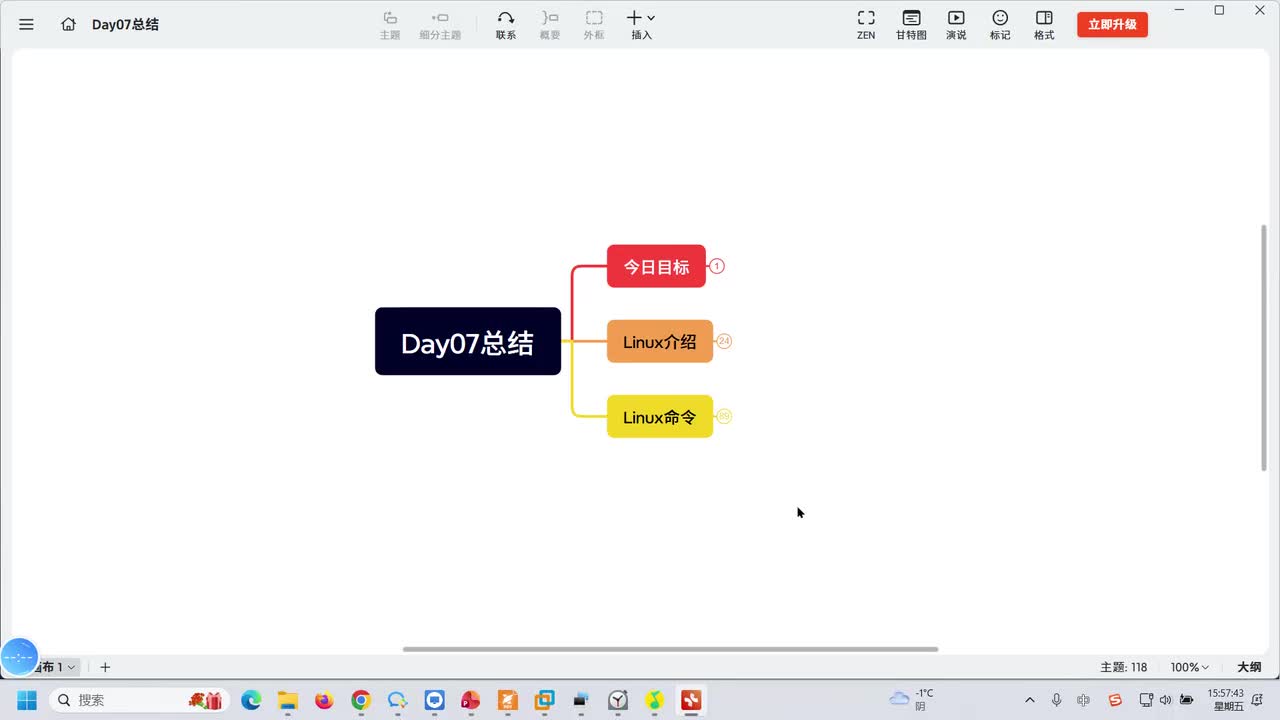Click the Sogou input method tray icon

coord(1116,700)
